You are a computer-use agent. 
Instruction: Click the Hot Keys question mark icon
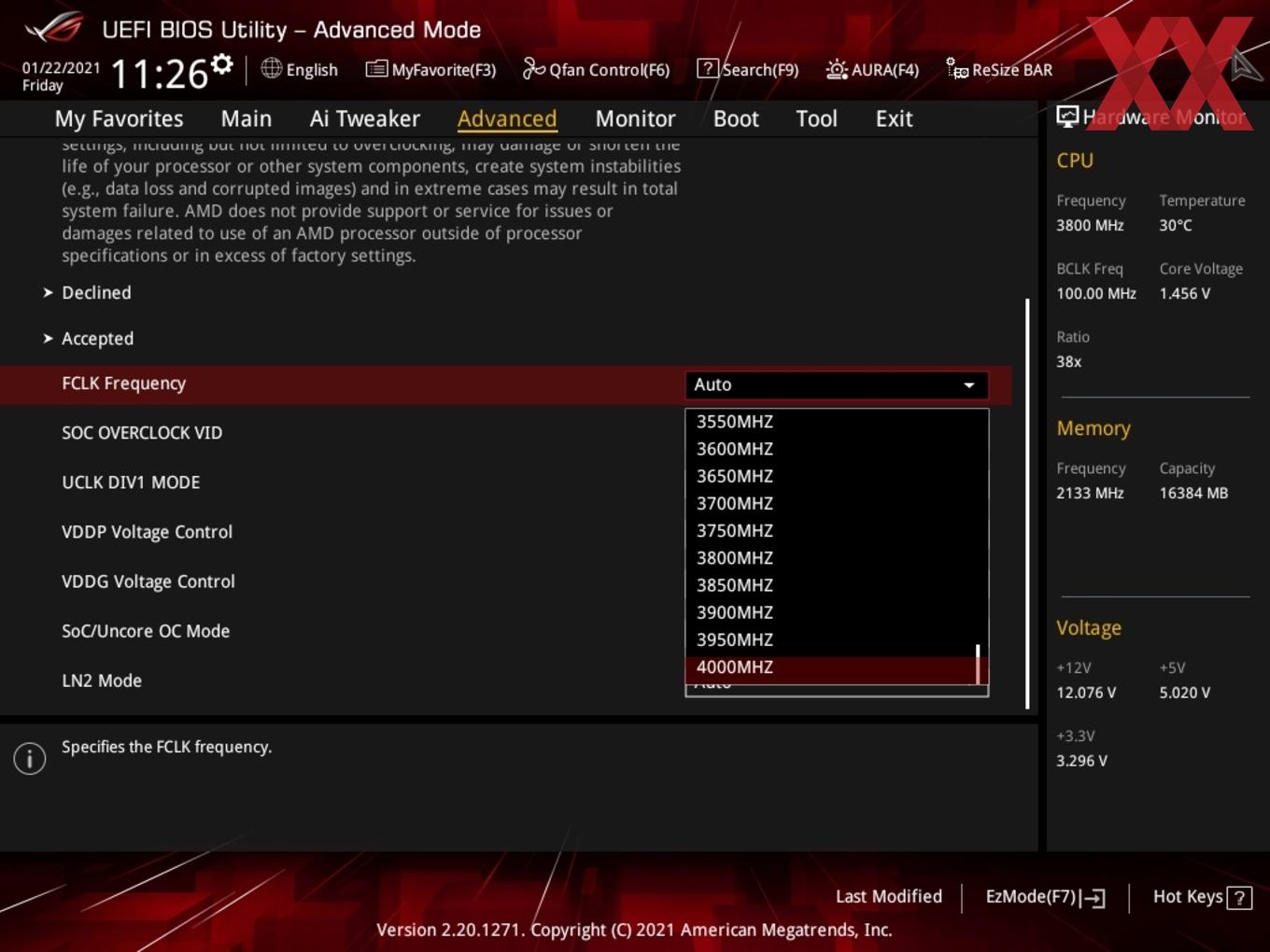pos(1239,898)
